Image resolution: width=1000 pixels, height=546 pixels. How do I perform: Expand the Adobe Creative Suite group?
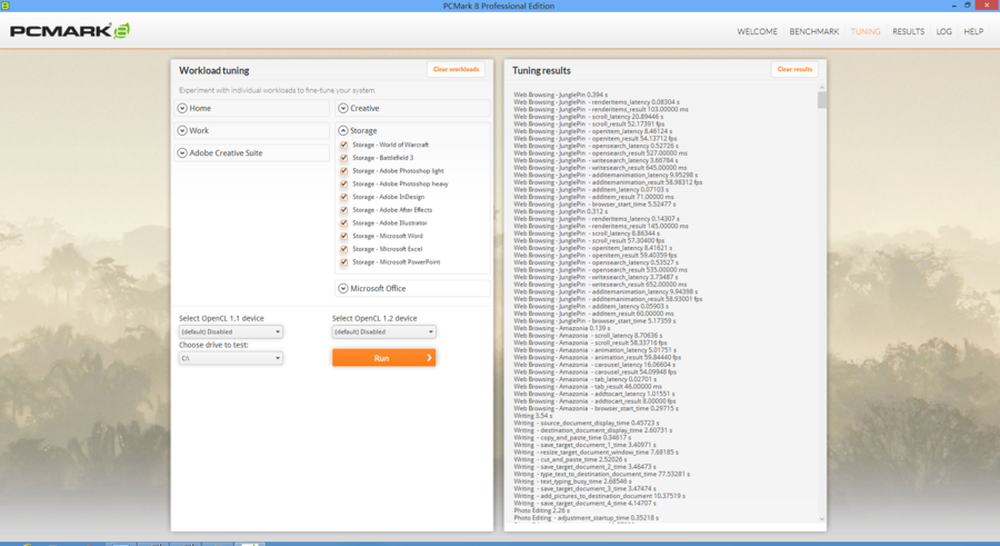[x=252, y=153]
